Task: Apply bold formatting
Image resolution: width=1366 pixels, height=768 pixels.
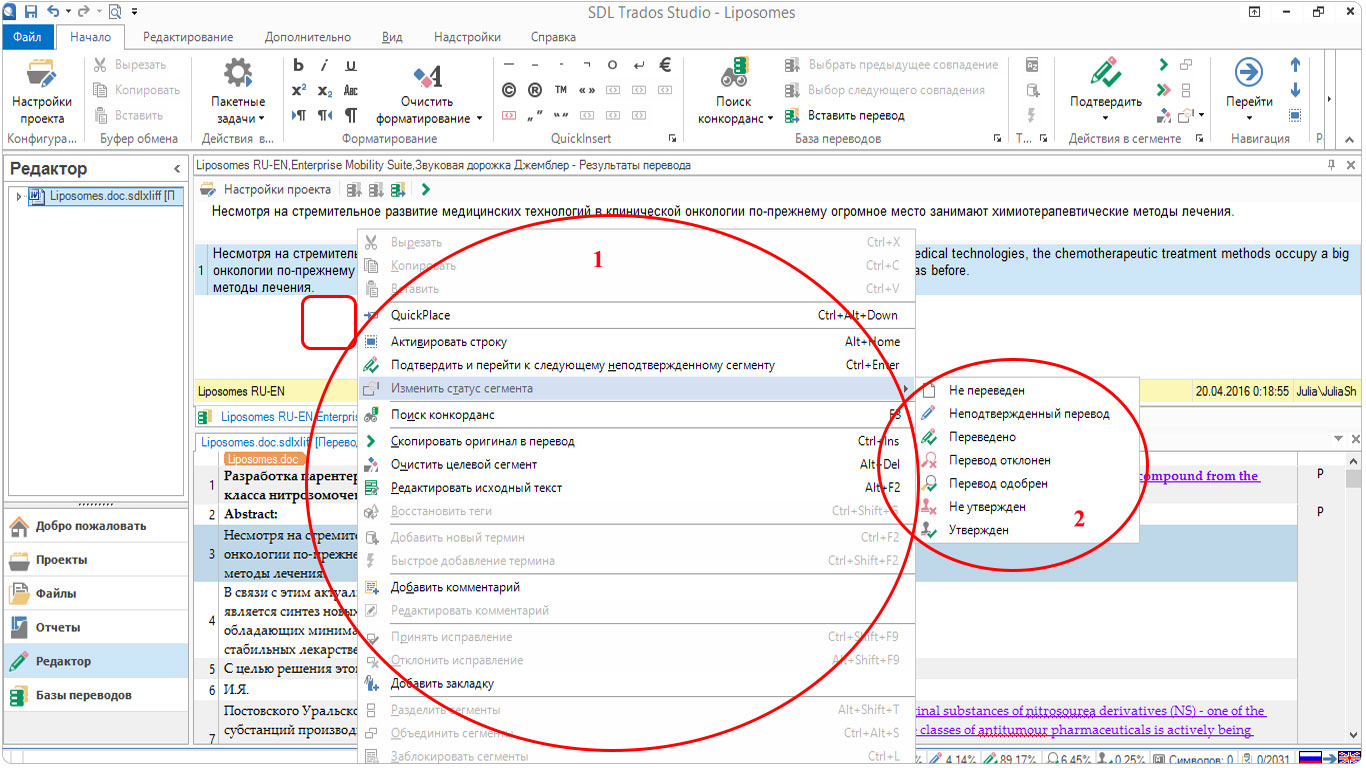Action: coord(298,65)
